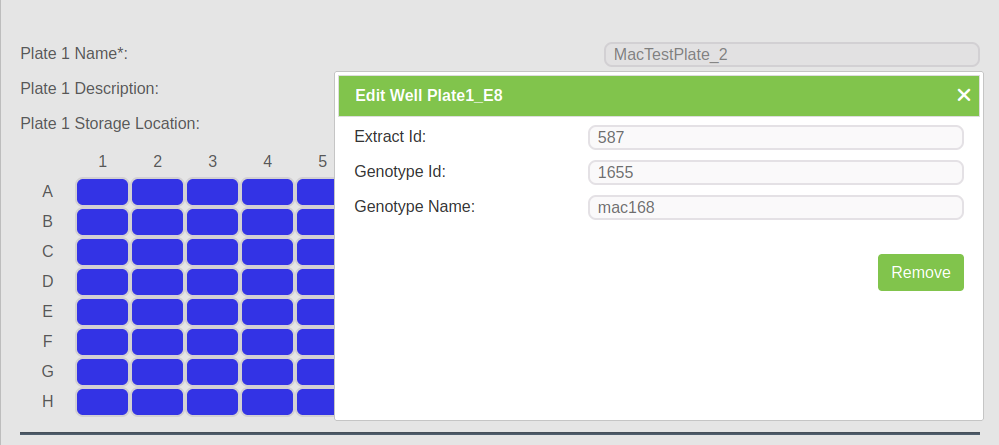Viewport: 999px width, 445px height.
Task: Select well A2 on the plate
Action: click(157, 192)
